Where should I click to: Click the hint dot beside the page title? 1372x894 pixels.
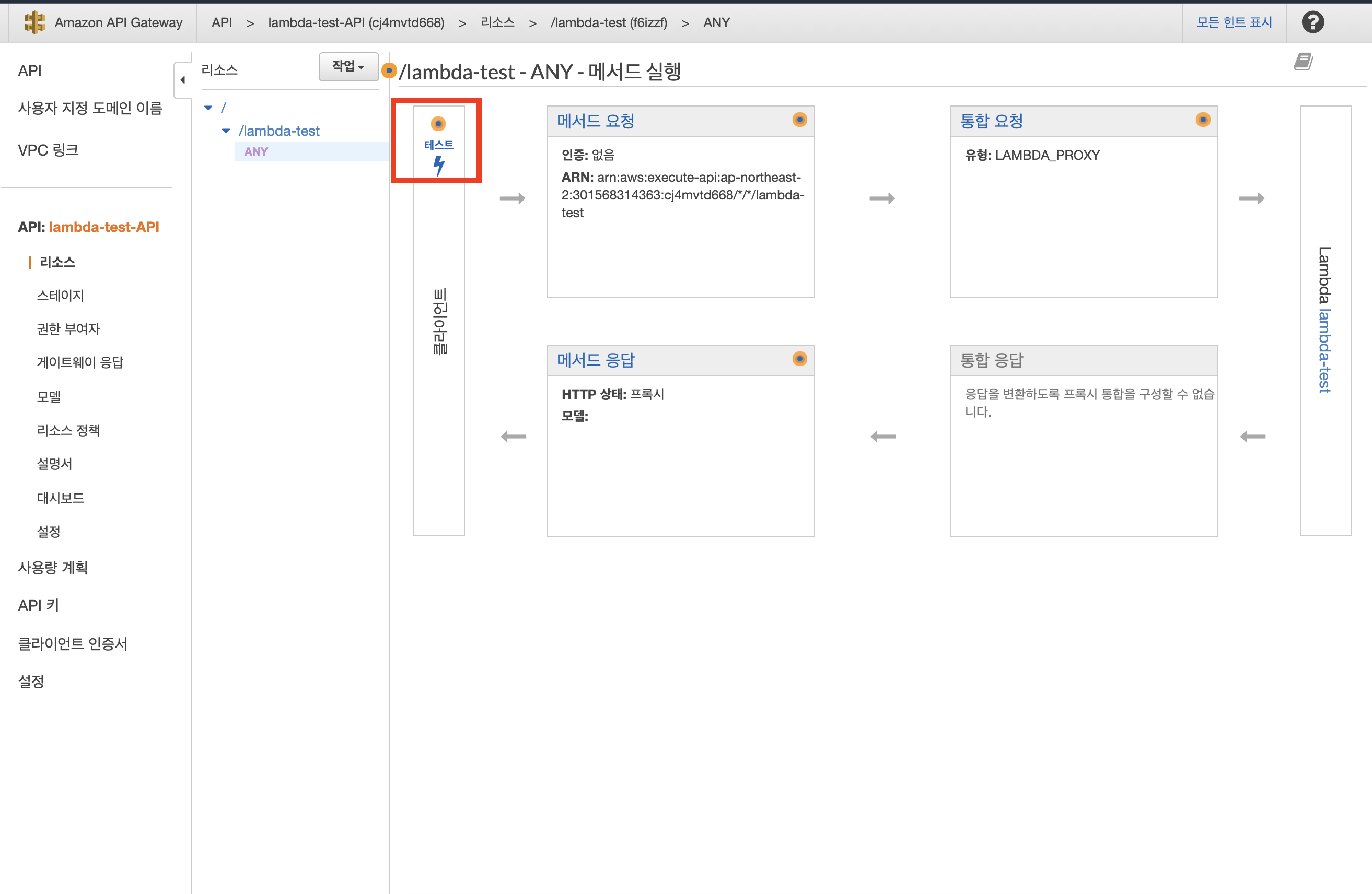point(389,71)
